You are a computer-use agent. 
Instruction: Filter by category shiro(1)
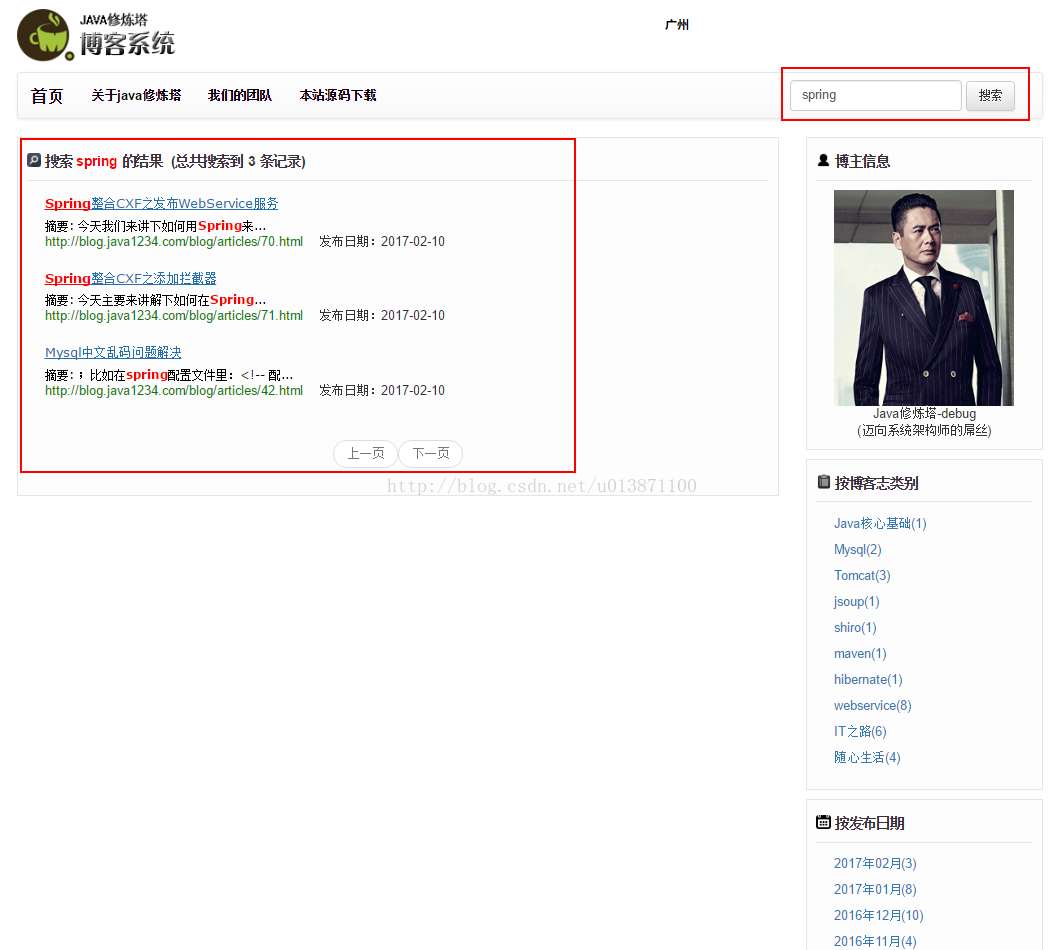tap(855, 627)
